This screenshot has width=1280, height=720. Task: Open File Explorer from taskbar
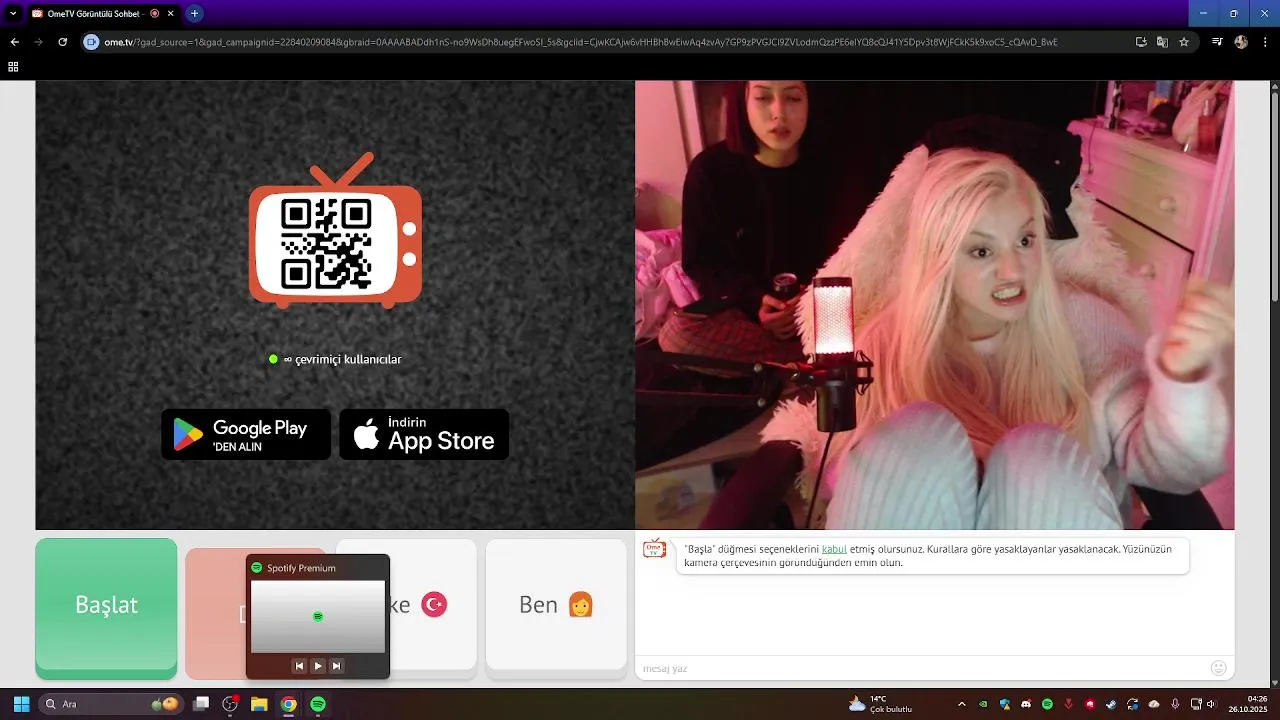pyautogui.click(x=259, y=704)
